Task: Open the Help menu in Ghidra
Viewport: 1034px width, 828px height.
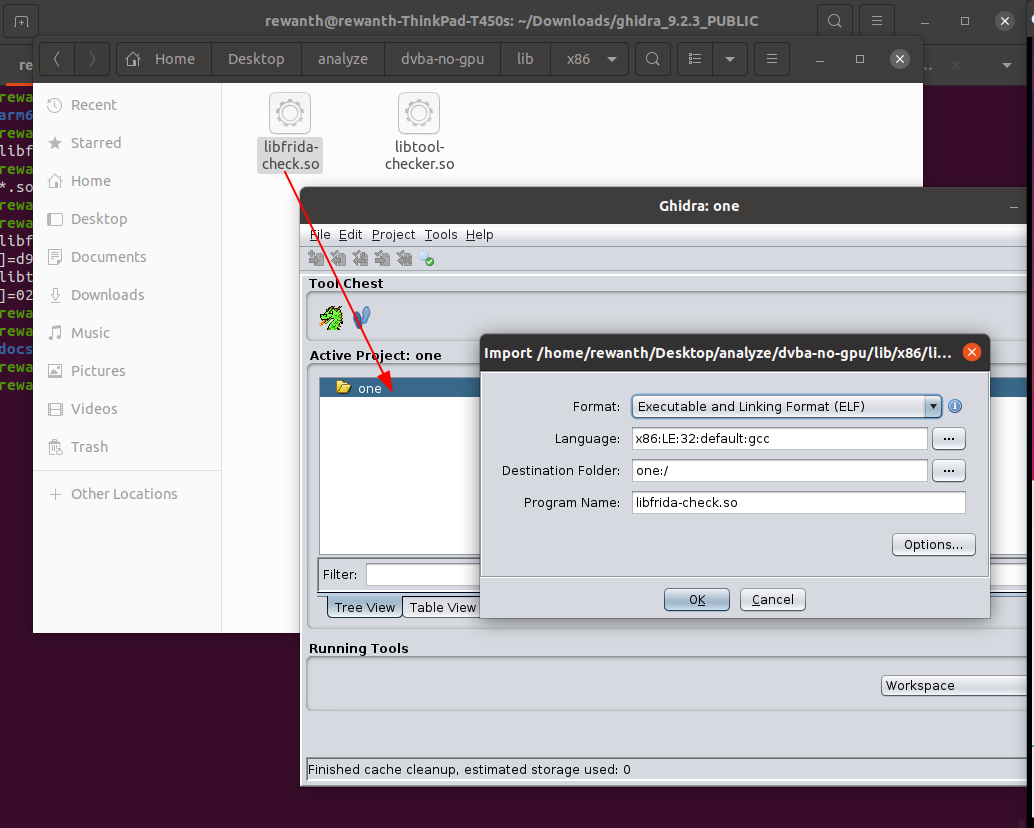Action: pos(479,235)
